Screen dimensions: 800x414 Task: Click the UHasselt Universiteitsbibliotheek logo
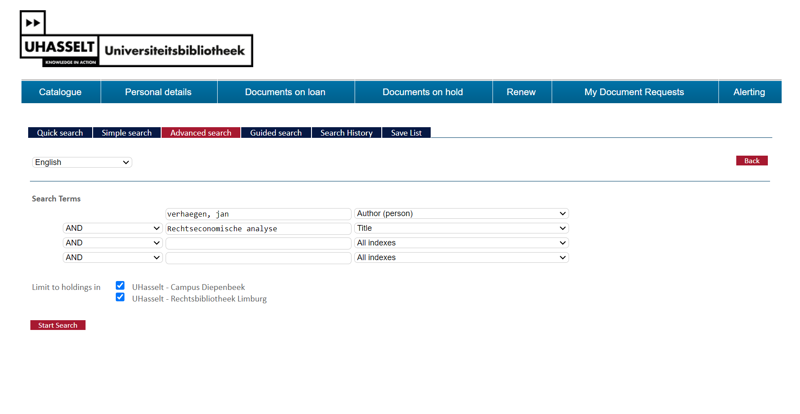click(x=136, y=40)
